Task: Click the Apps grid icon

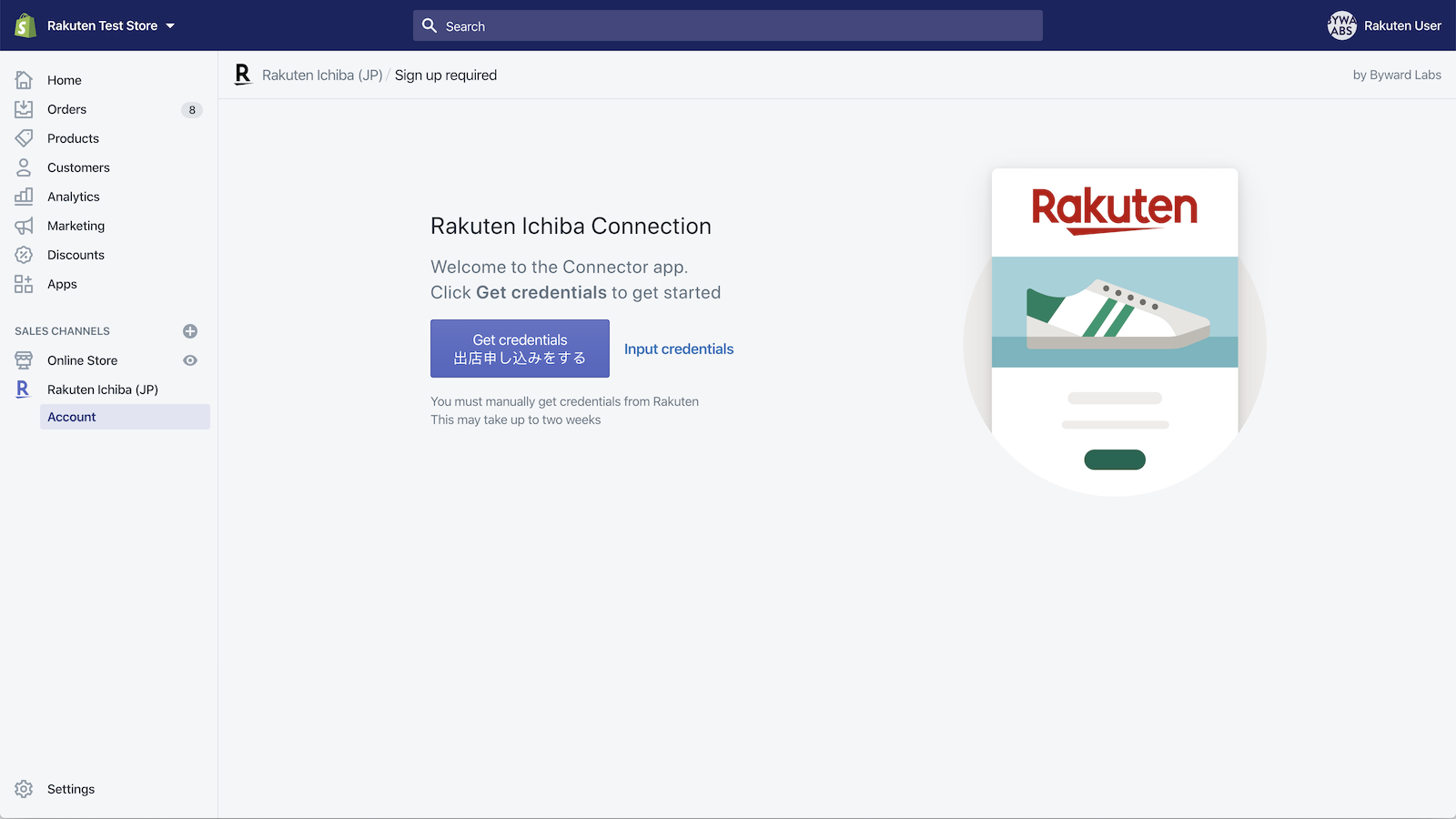Action: coord(24,284)
